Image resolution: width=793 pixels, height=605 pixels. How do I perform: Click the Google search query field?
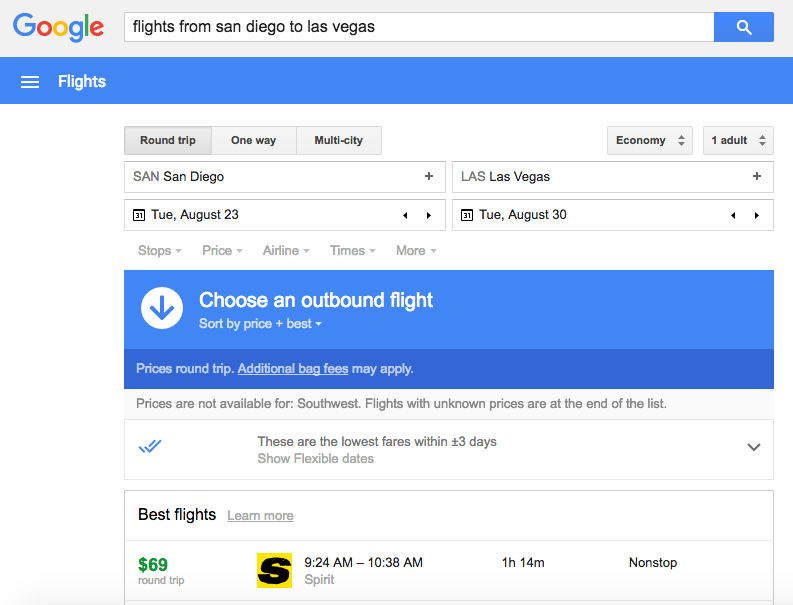click(418, 27)
